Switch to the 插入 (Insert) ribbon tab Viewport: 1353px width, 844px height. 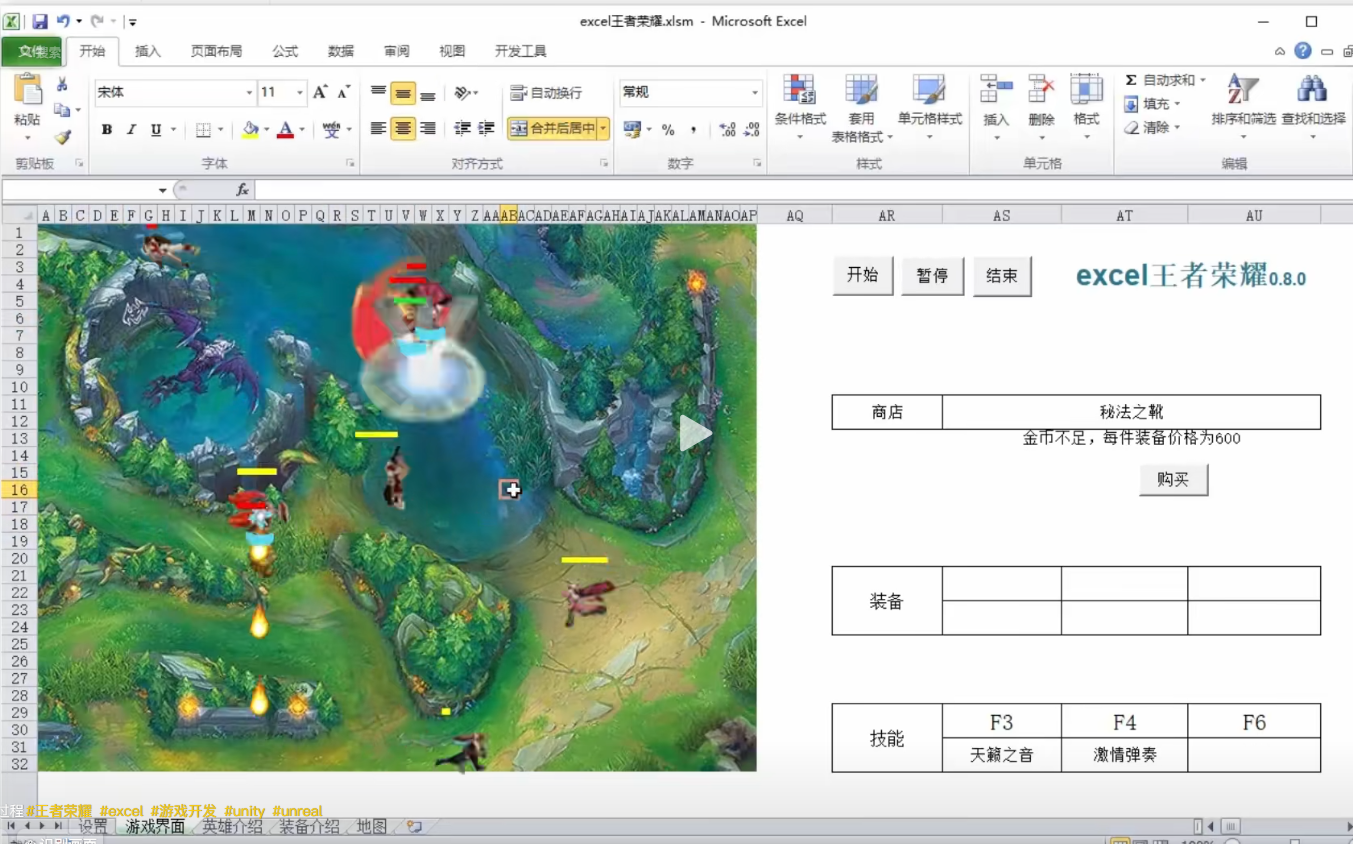(x=148, y=51)
